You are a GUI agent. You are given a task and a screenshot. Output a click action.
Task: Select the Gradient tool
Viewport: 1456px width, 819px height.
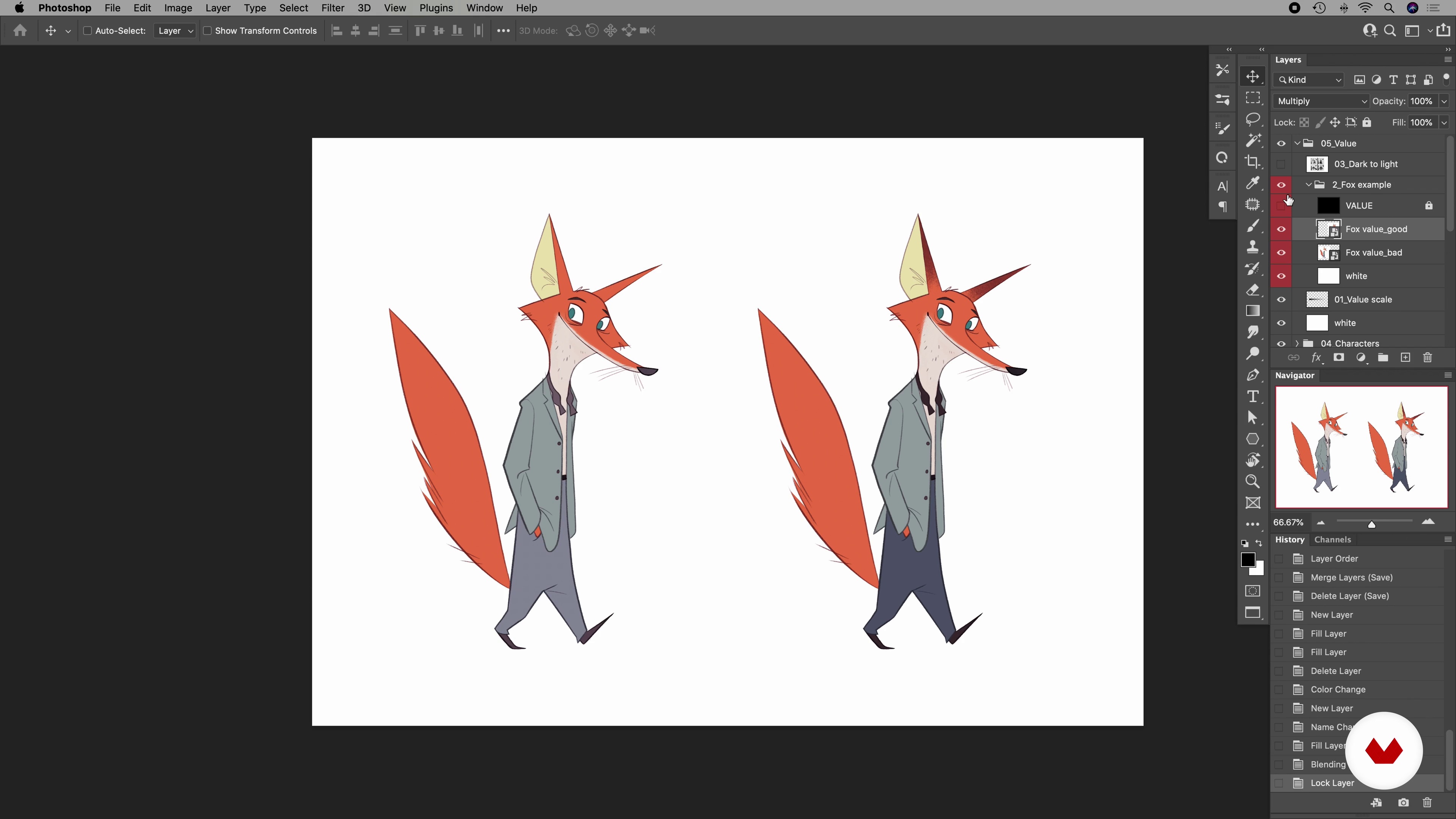(x=1252, y=311)
